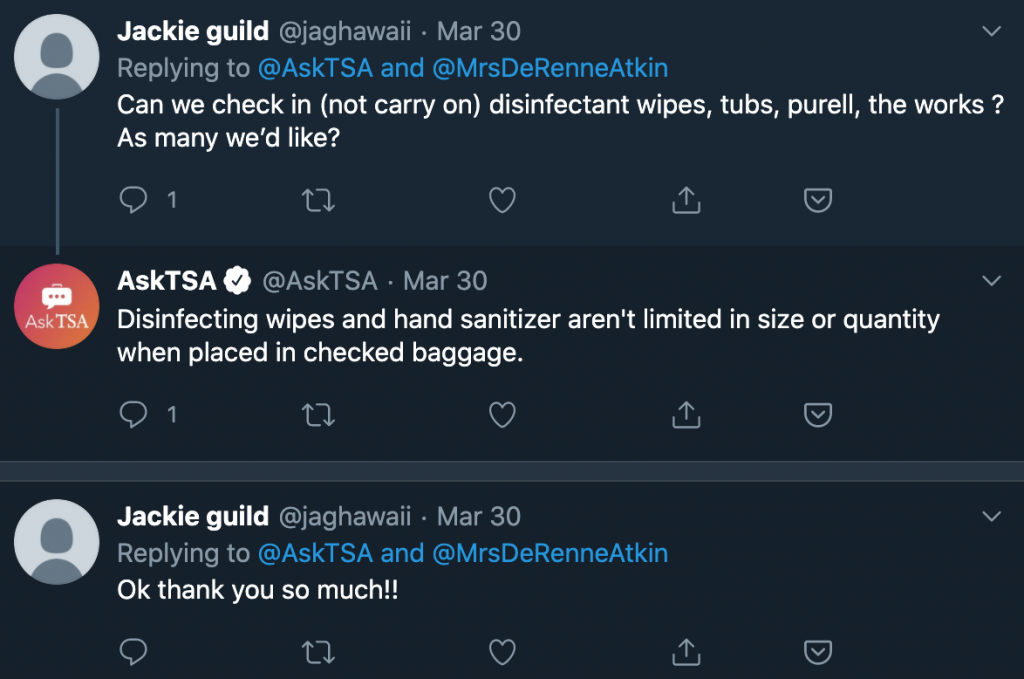Screen dimensions: 1024x679
Task: Open @MrsDeRenneAtkin mention in the first tweet
Action: point(549,68)
